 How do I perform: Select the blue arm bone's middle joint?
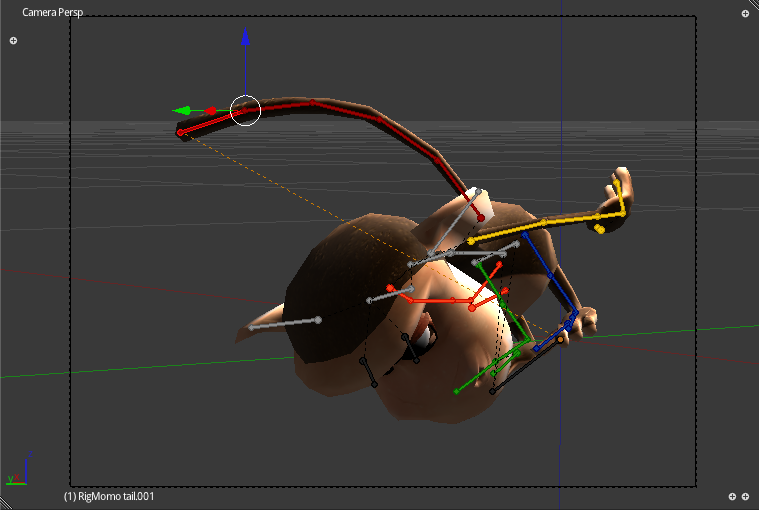(550, 276)
